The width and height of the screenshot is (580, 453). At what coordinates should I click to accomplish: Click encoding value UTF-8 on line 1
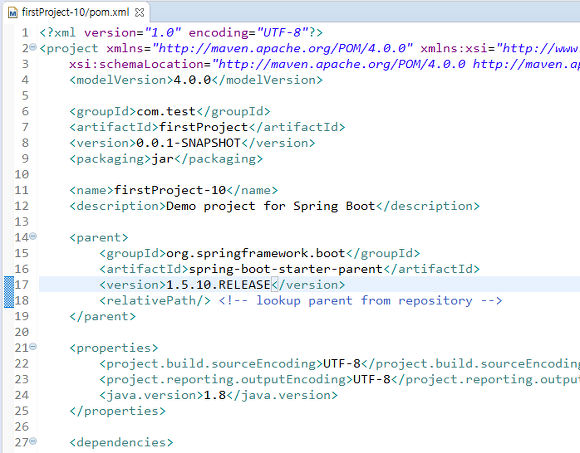coord(282,33)
